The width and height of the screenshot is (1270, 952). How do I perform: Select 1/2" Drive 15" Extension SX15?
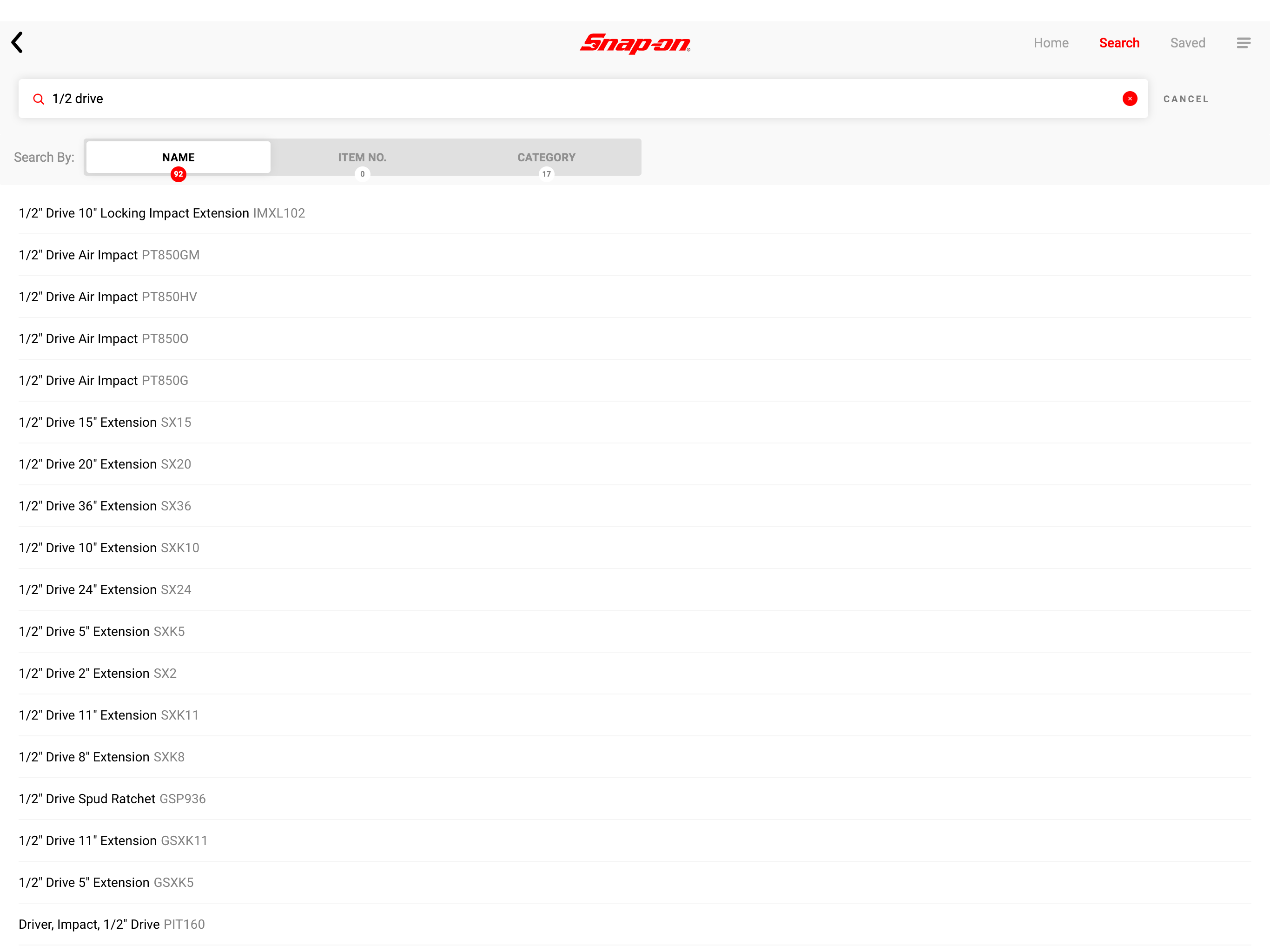tap(105, 423)
